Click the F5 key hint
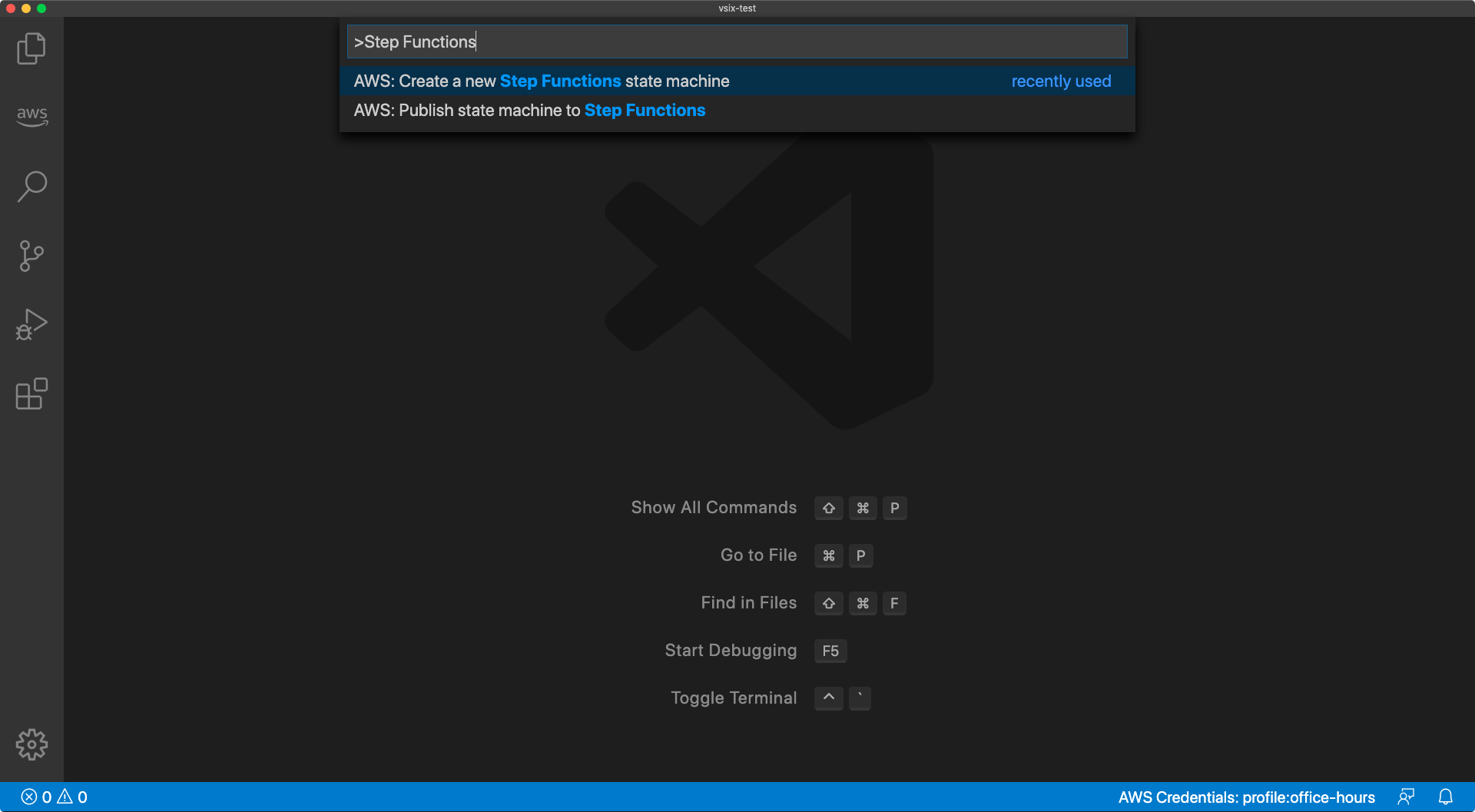 point(830,651)
